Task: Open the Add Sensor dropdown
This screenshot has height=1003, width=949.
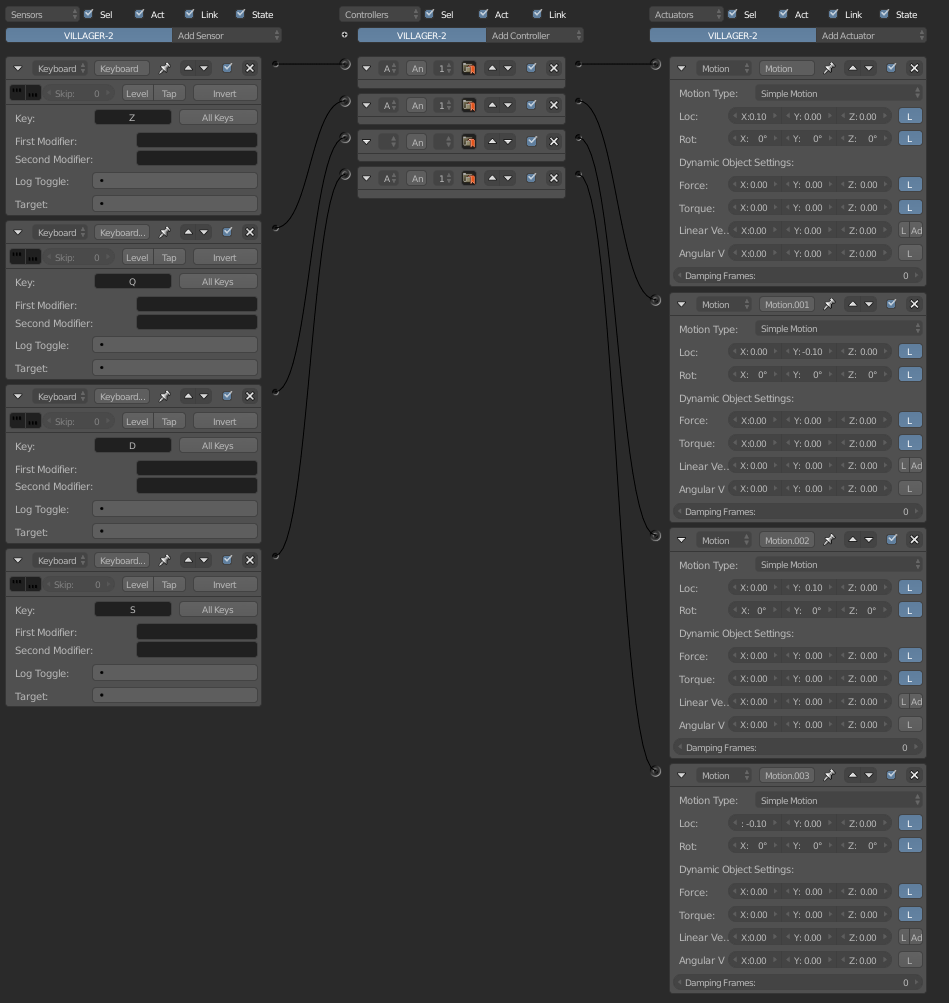Action: [x=226, y=35]
